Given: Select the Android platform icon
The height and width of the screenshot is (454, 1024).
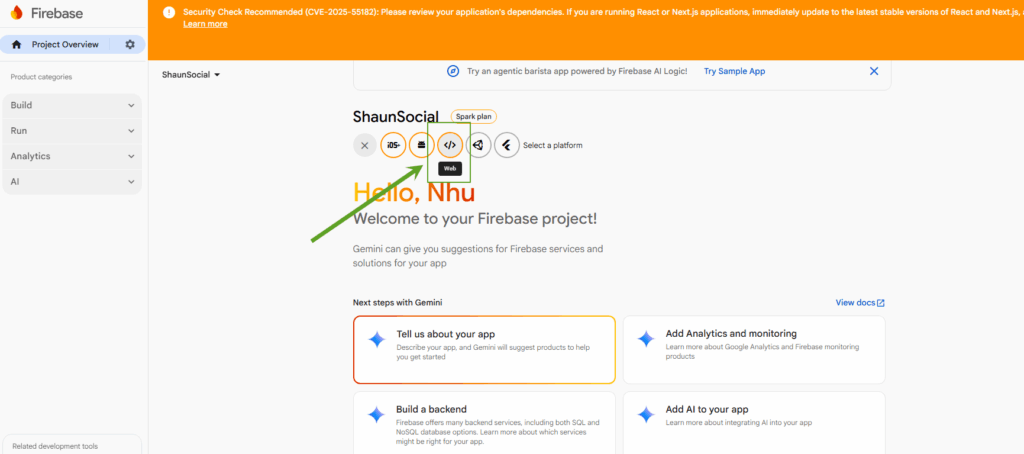Looking at the screenshot, I should click(421, 145).
